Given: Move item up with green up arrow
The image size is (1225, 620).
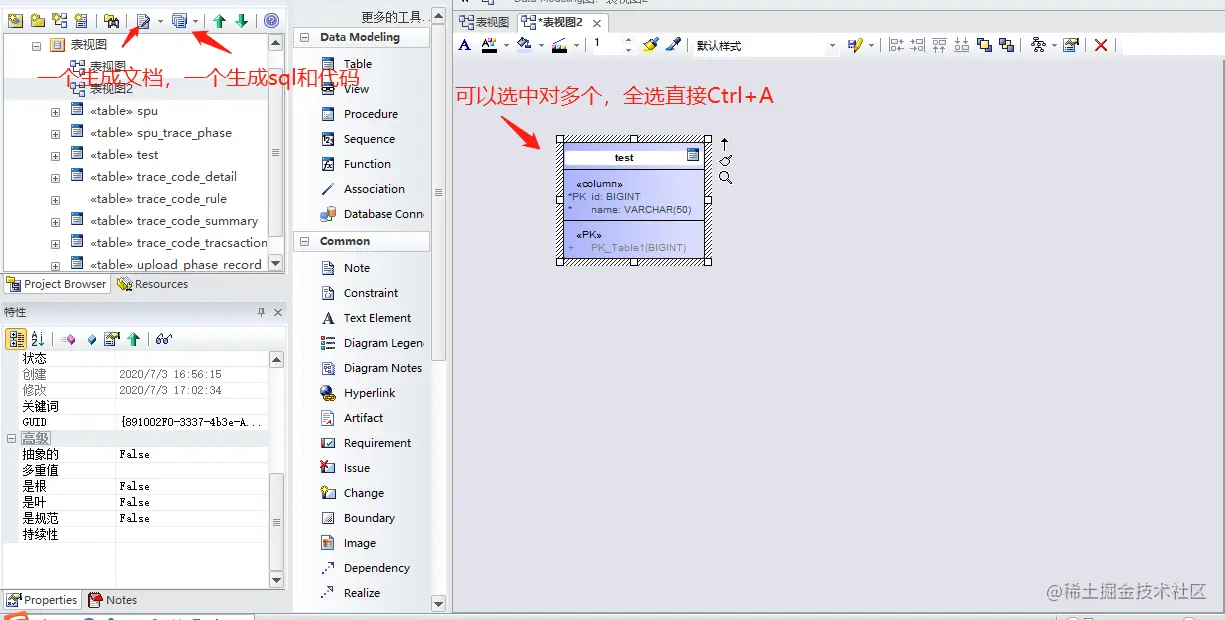Looking at the screenshot, I should tap(220, 20).
